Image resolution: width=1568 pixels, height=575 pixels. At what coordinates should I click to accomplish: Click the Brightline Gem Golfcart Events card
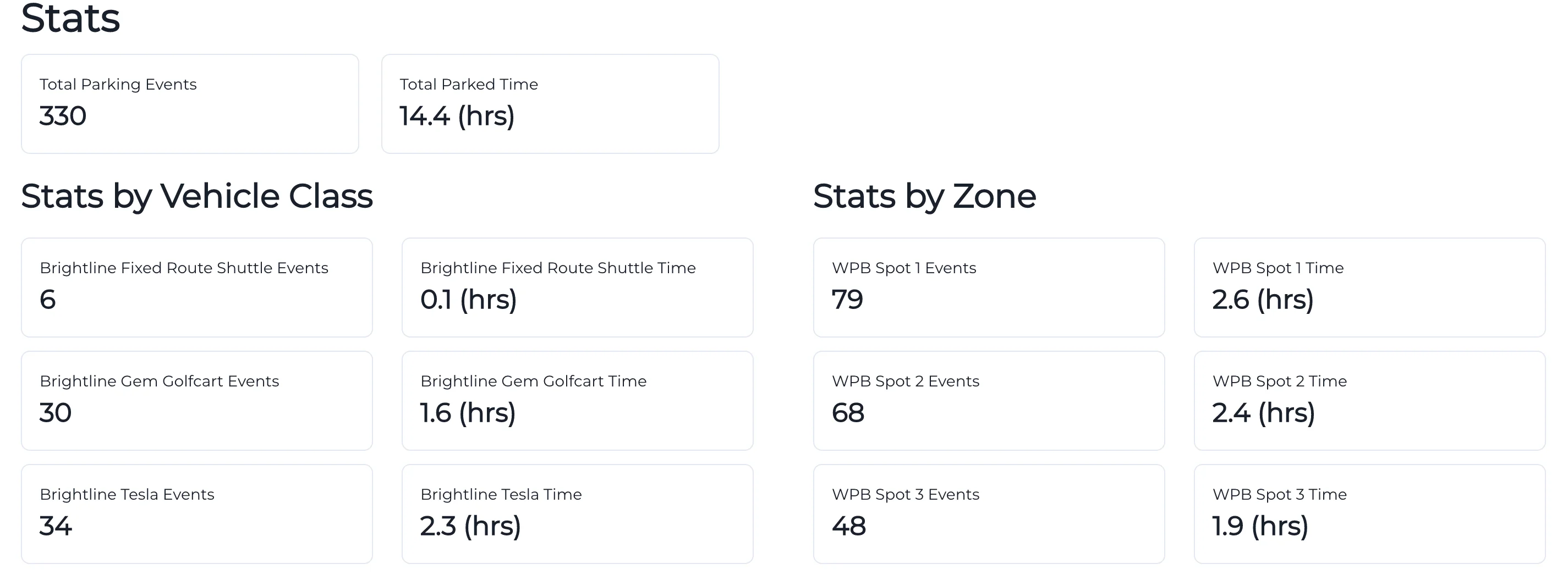196,400
